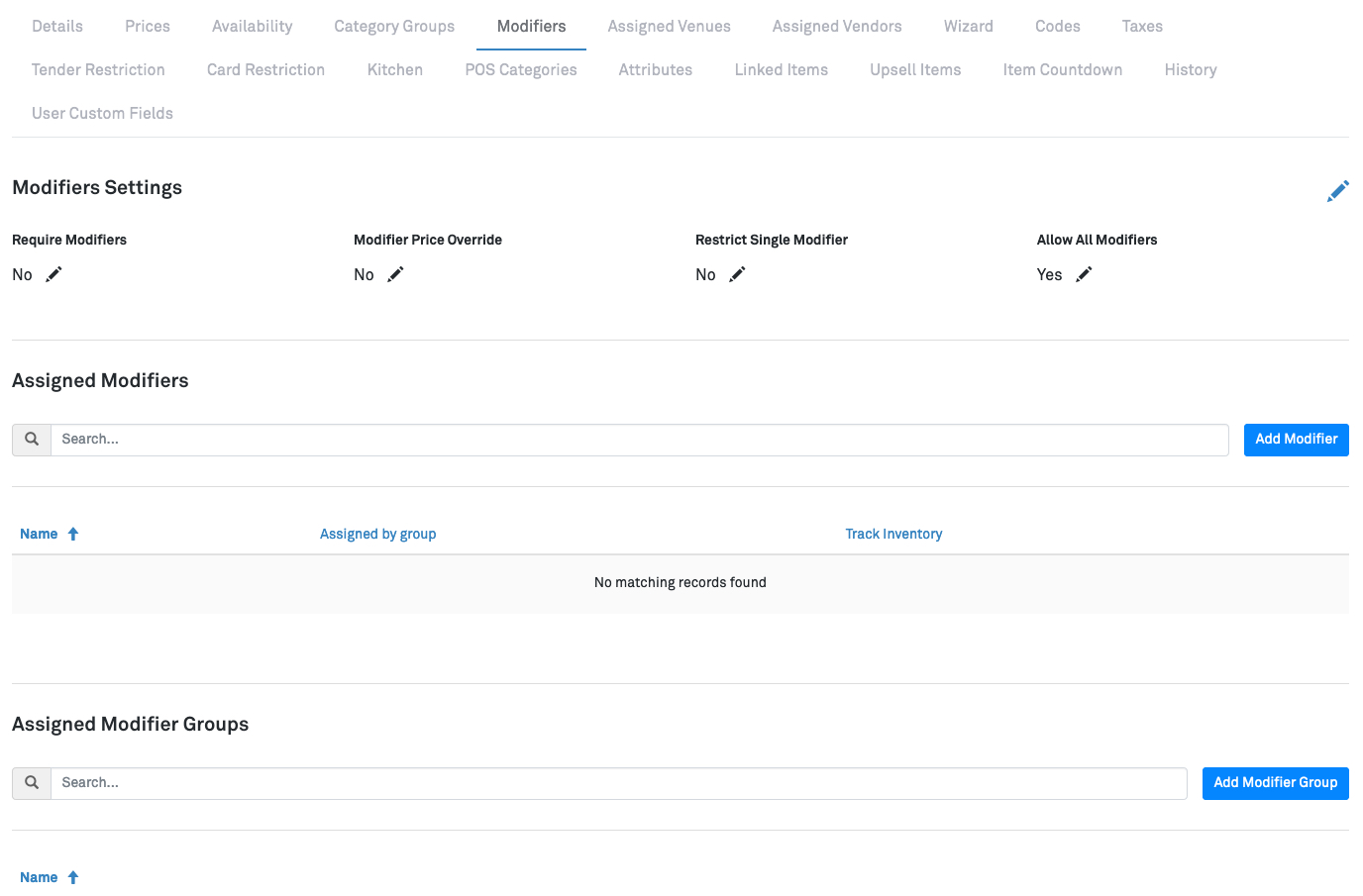Open the Category Groups tab
1363x896 pixels.
coord(394,27)
